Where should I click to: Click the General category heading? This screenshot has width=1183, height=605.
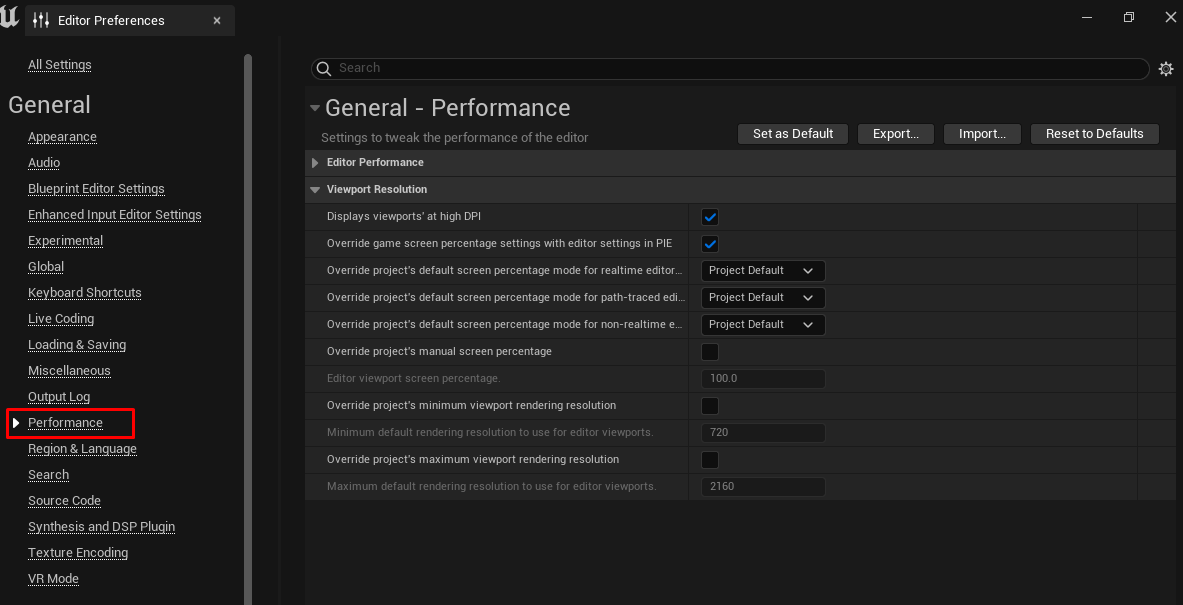(49, 105)
